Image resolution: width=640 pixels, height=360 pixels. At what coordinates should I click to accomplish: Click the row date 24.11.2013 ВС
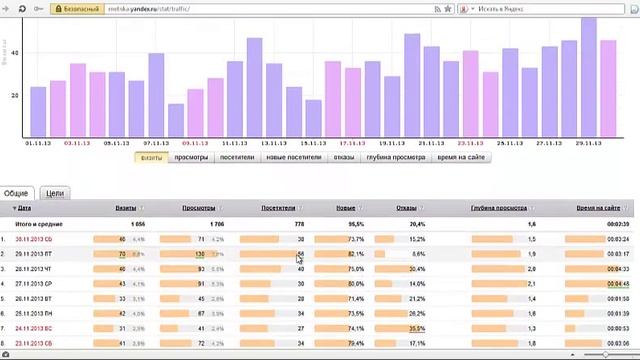[33, 329]
